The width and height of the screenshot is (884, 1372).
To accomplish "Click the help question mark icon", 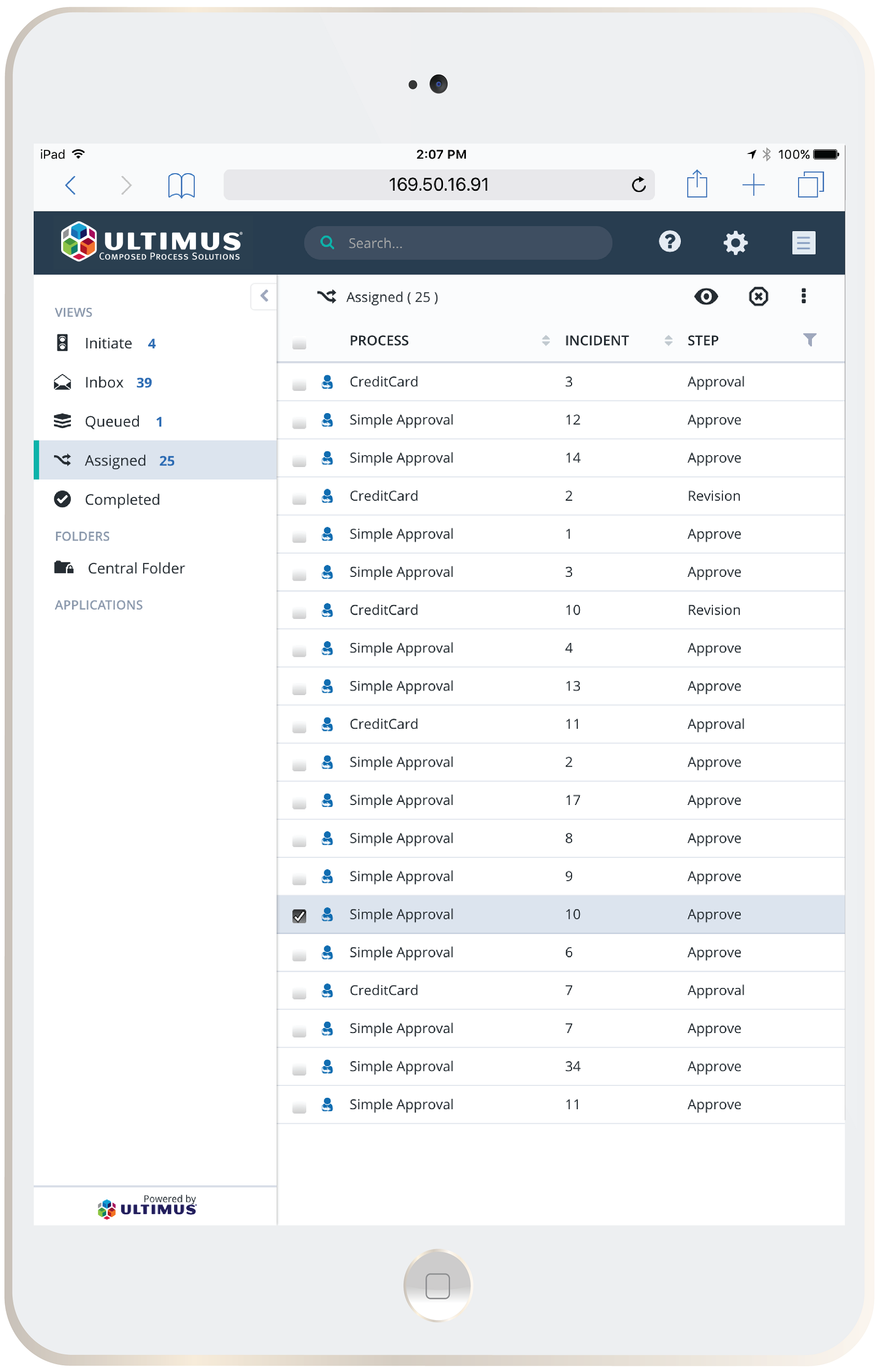I will click(x=669, y=243).
